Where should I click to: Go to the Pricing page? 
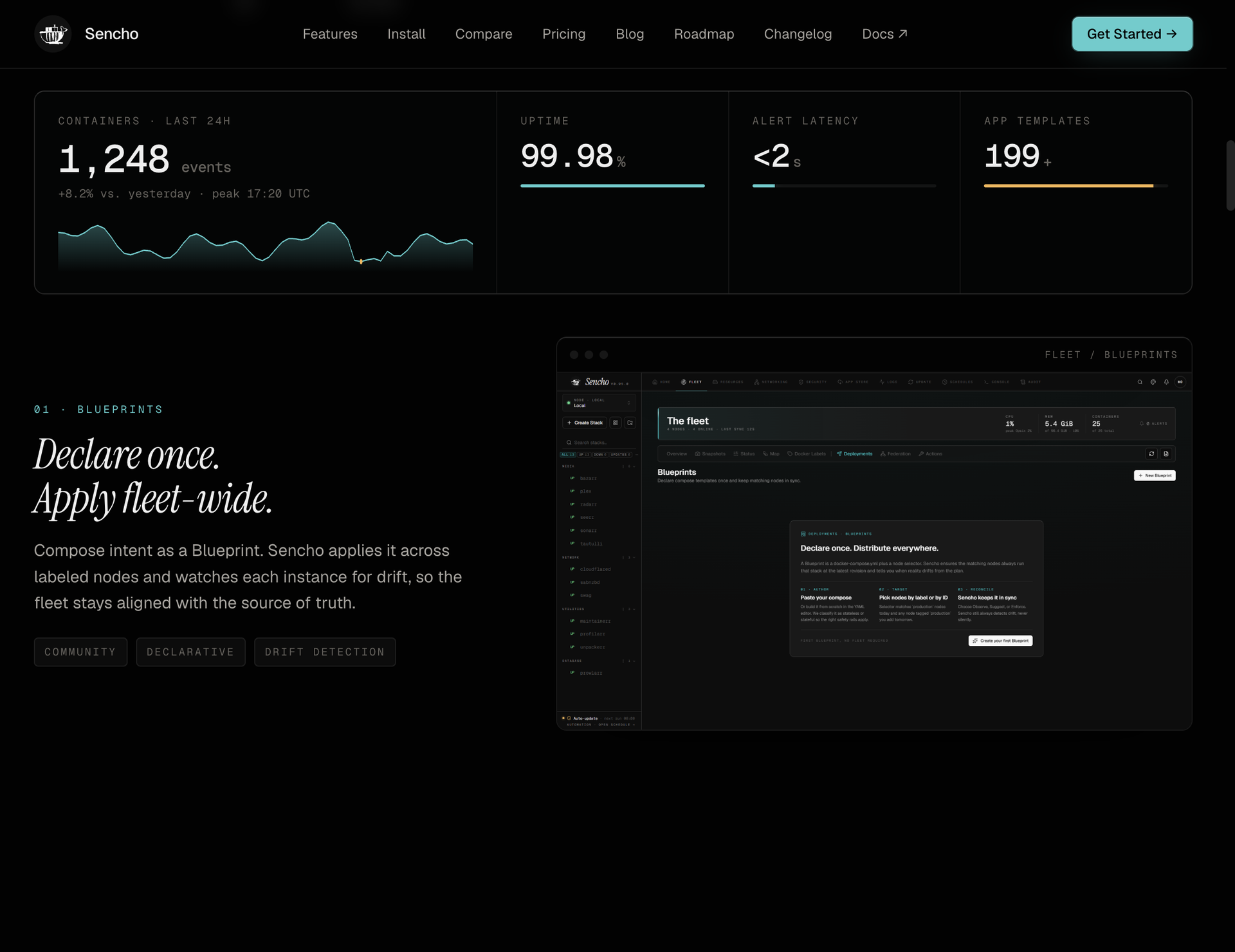564,34
